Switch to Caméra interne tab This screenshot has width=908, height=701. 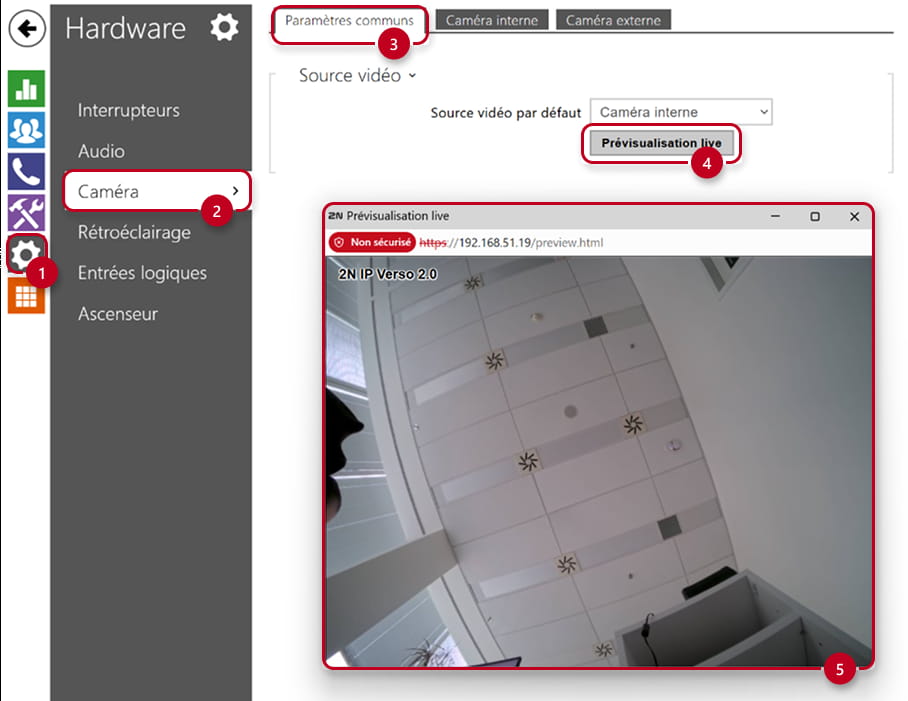pos(492,20)
